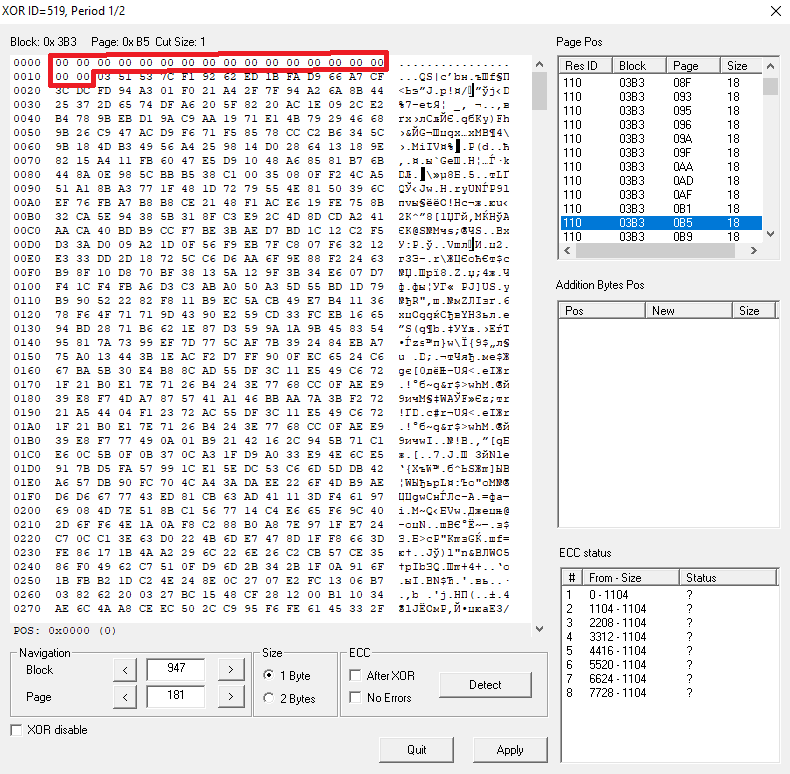Select the 2 Bytes size option

(290, 698)
